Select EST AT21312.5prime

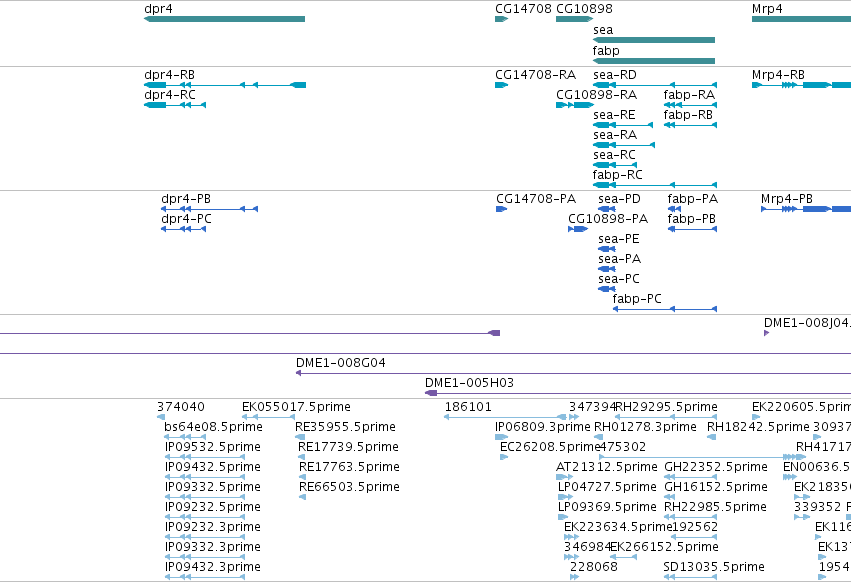pyautogui.click(x=564, y=477)
